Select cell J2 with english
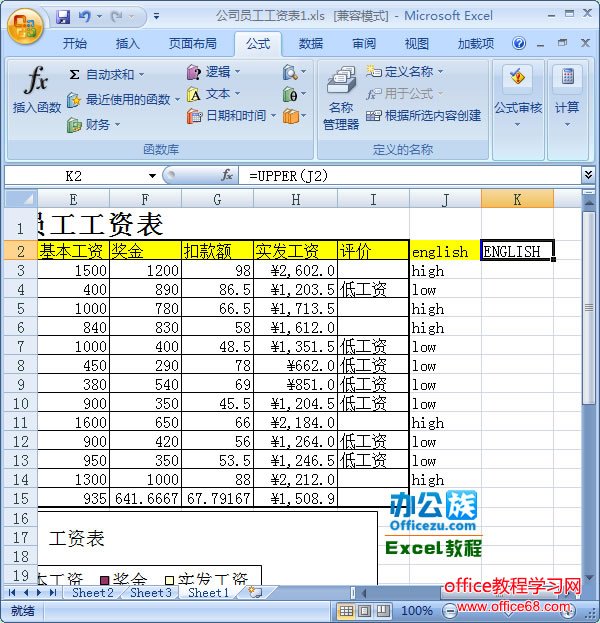 pos(445,251)
